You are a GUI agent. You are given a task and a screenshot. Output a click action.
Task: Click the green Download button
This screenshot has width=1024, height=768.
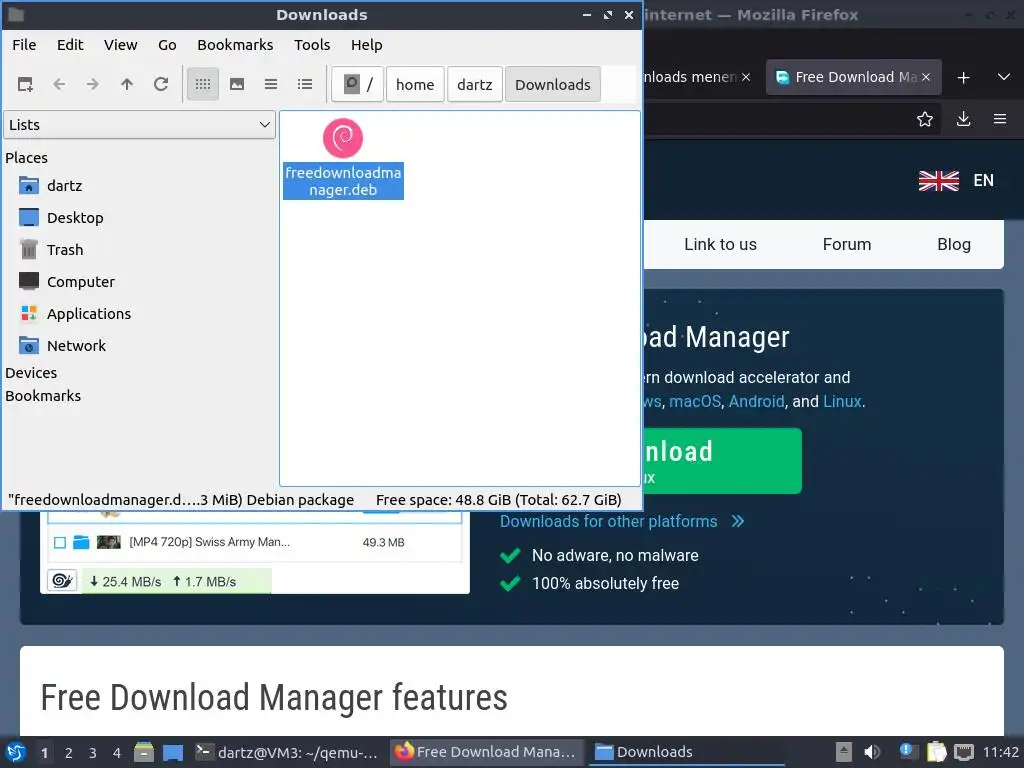[722, 460]
